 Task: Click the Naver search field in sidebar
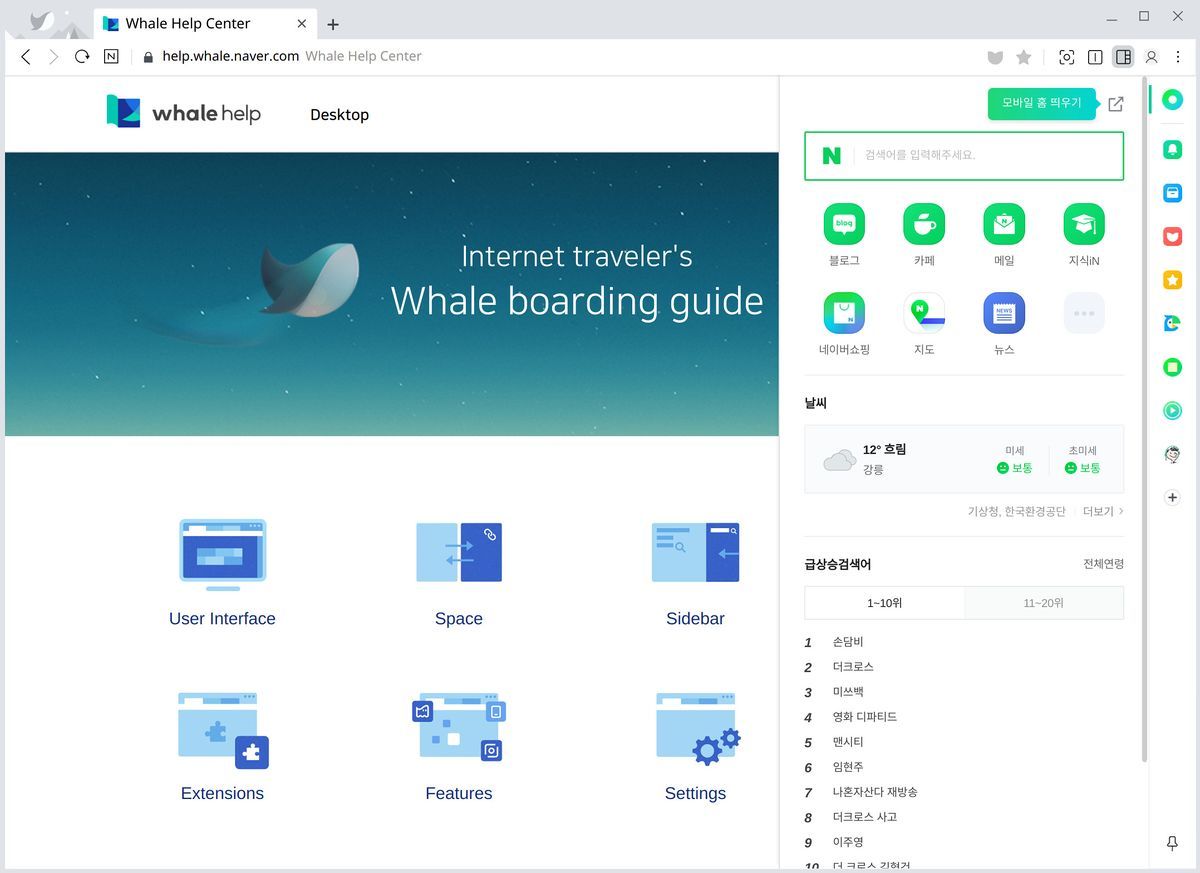[964, 156]
